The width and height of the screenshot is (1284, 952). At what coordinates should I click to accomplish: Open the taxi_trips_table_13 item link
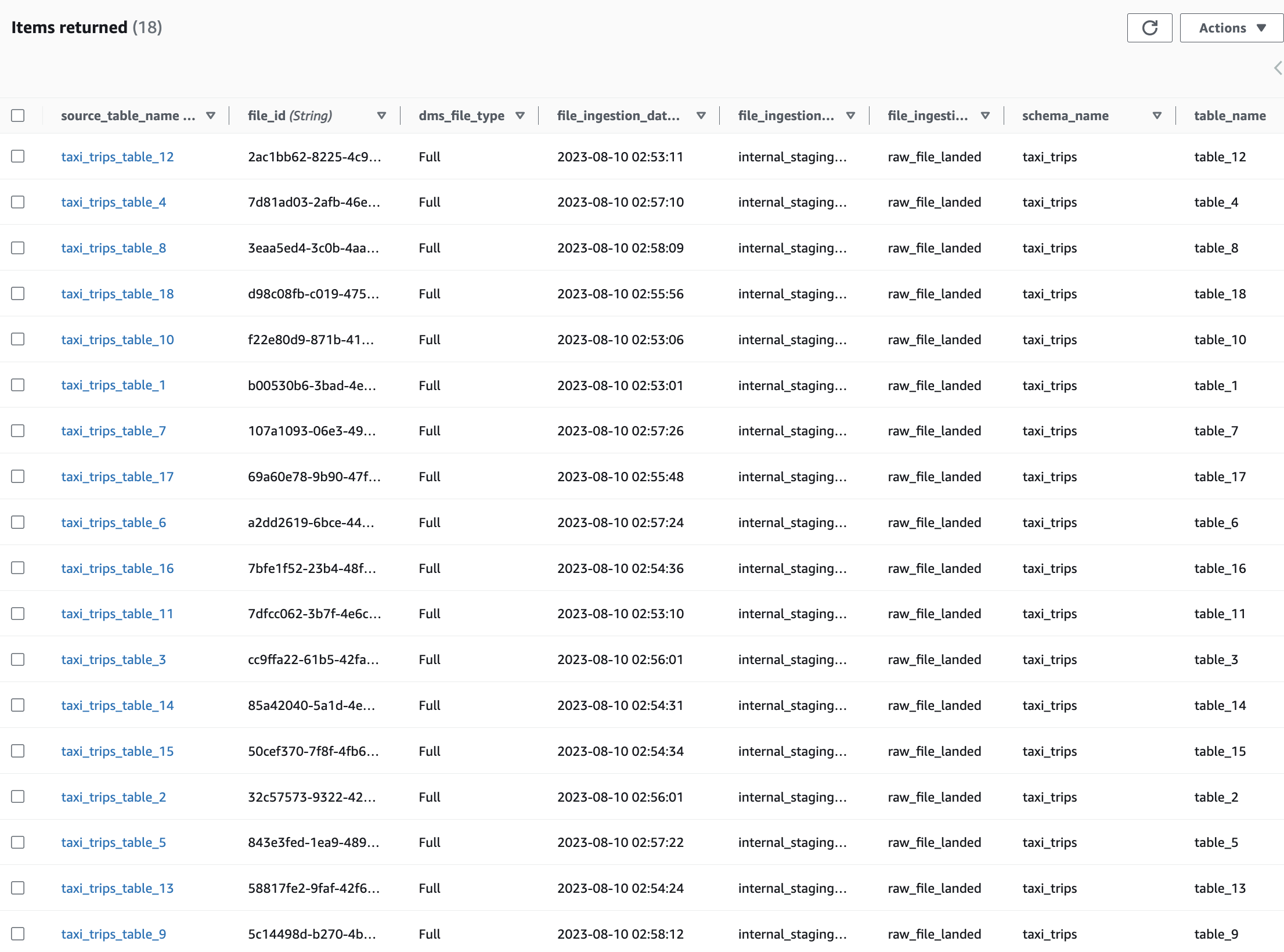(117, 888)
